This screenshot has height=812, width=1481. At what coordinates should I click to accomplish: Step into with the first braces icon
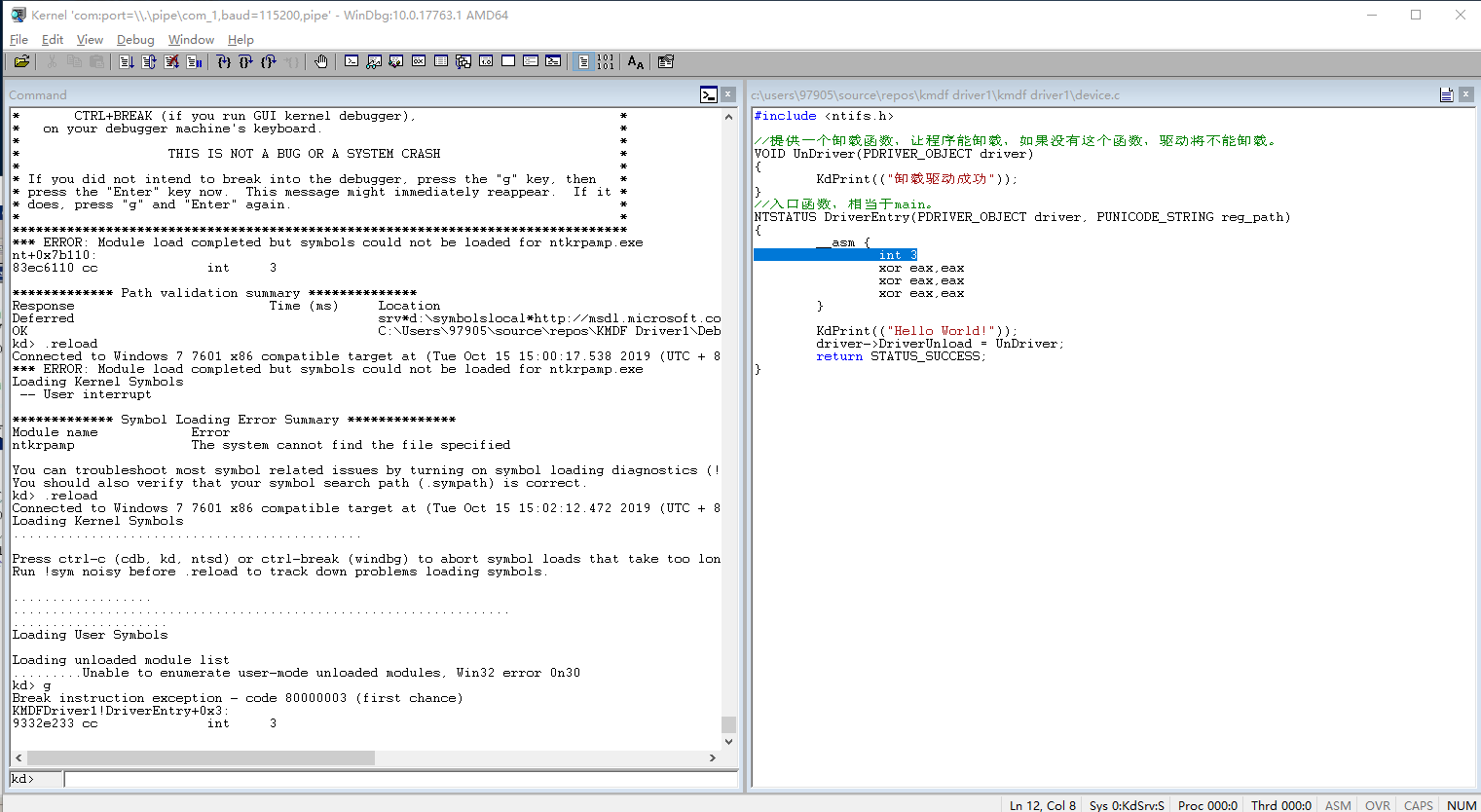pyautogui.click(x=224, y=61)
